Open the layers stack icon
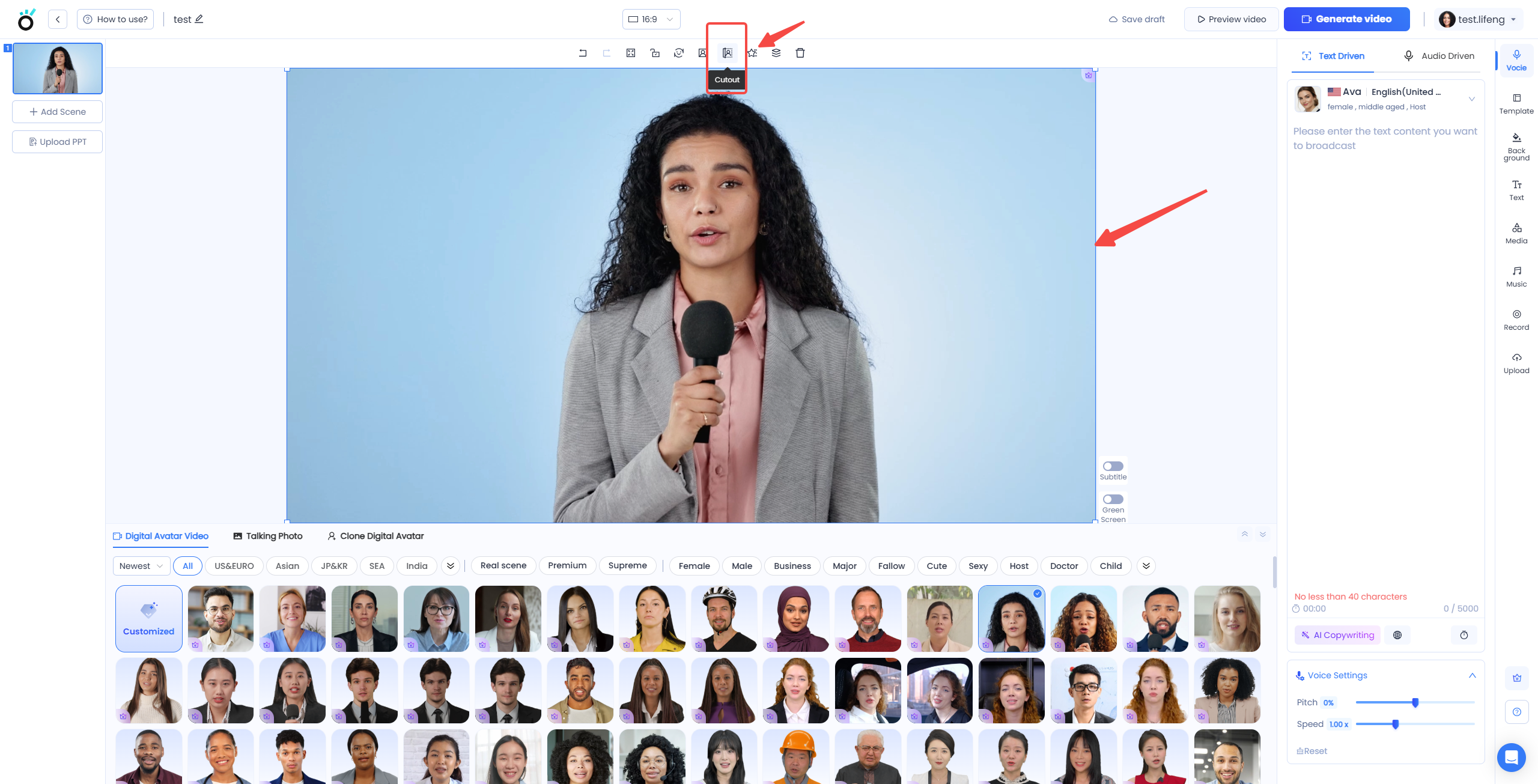Image resolution: width=1538 pixels, height=784 pixels. [776, 53]
